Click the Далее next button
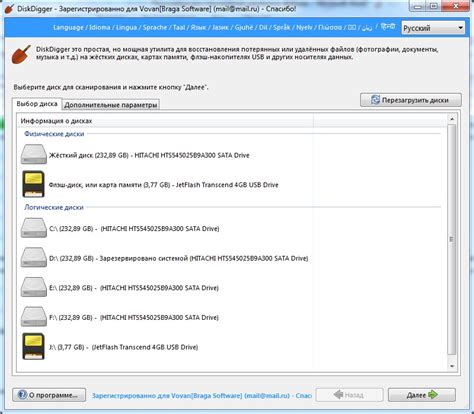Image resolution: width=474 pixels, height=414 pixels. (x=422, y=395)
